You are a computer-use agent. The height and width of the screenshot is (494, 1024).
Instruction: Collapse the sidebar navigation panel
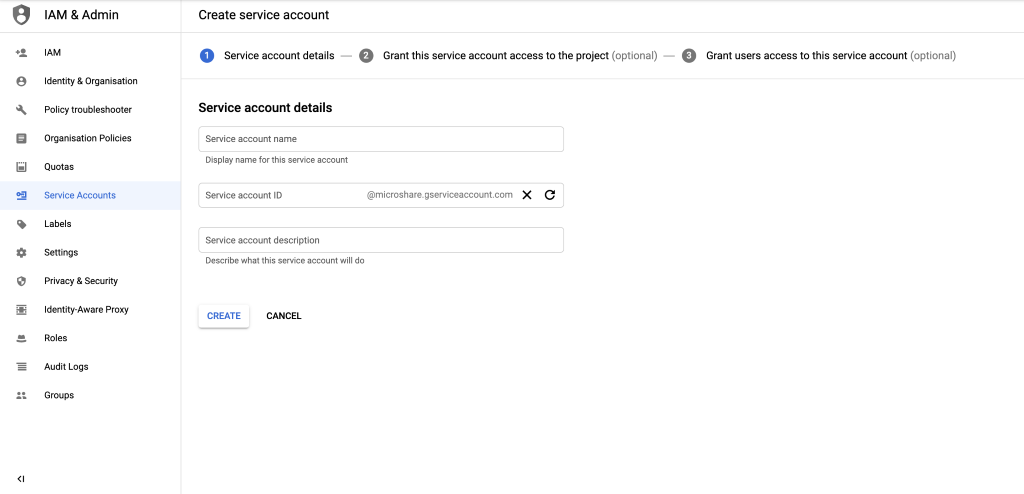tap(21, 479)
